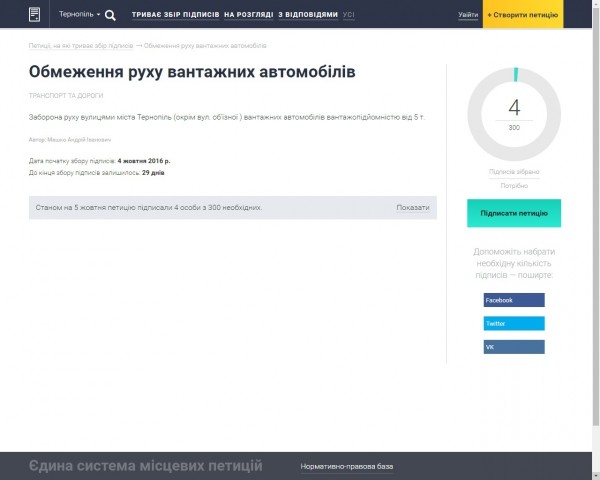The height and width of the screenshot is (480, 600).
Task: Click the Показати link in status bar
Action: [412, 207]
